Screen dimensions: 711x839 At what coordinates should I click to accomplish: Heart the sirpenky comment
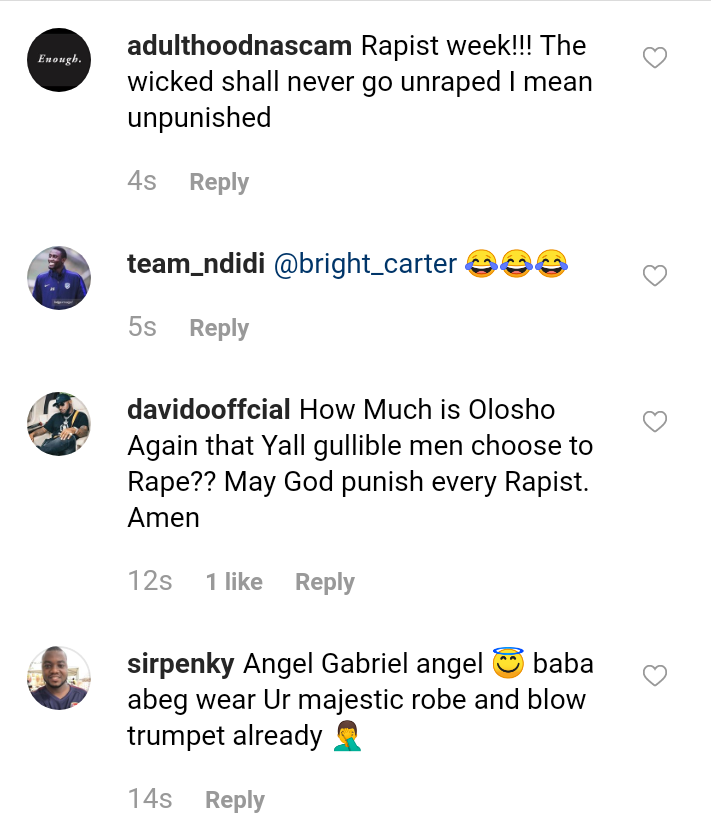point(654,677)
